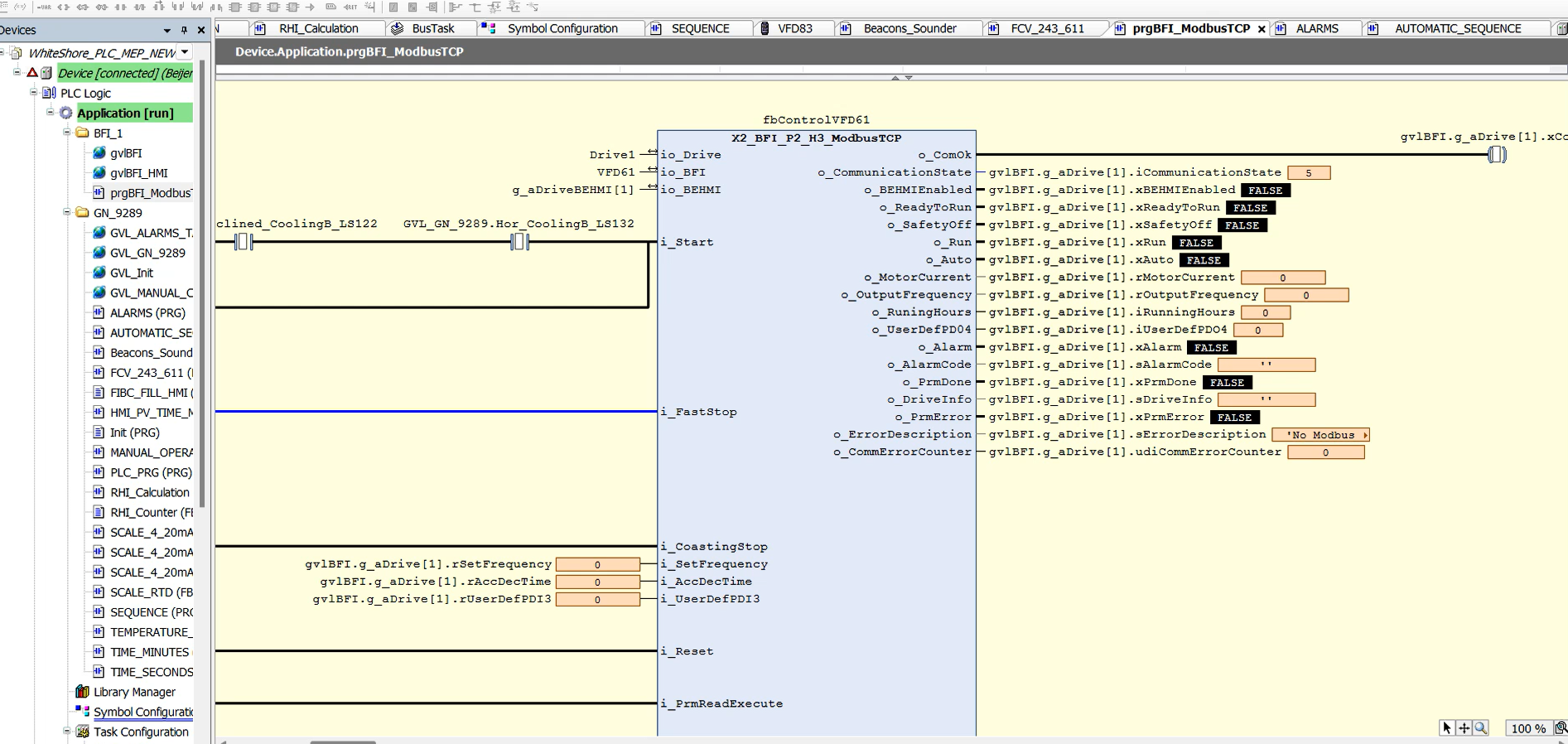Click the device warning triangle icon
Screen dimensions: 1568x744
click(x=32, y=73)
